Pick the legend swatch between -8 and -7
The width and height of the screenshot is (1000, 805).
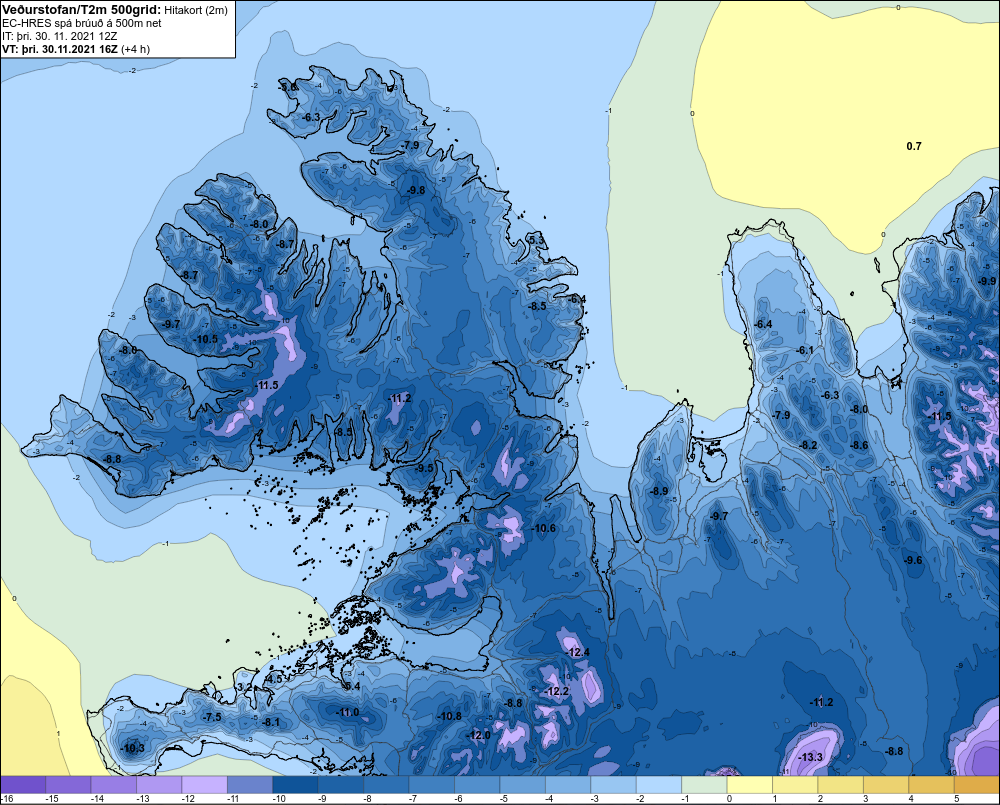pos(386,785)
